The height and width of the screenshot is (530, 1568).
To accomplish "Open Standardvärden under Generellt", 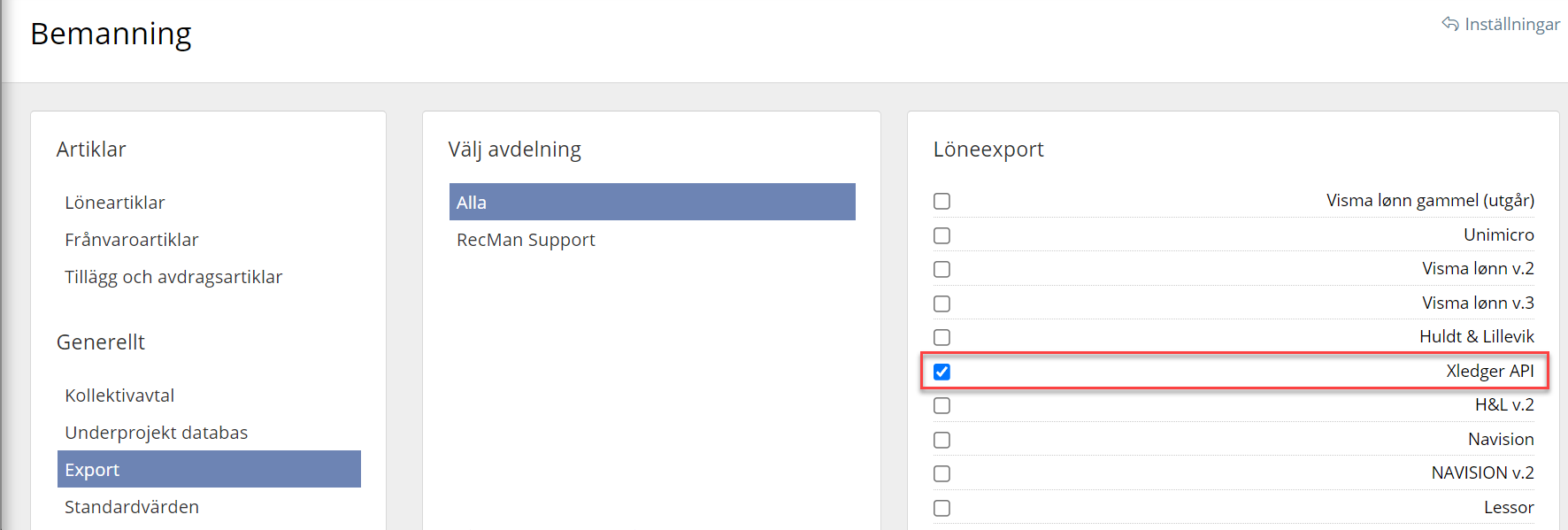I will coord(132,507).
